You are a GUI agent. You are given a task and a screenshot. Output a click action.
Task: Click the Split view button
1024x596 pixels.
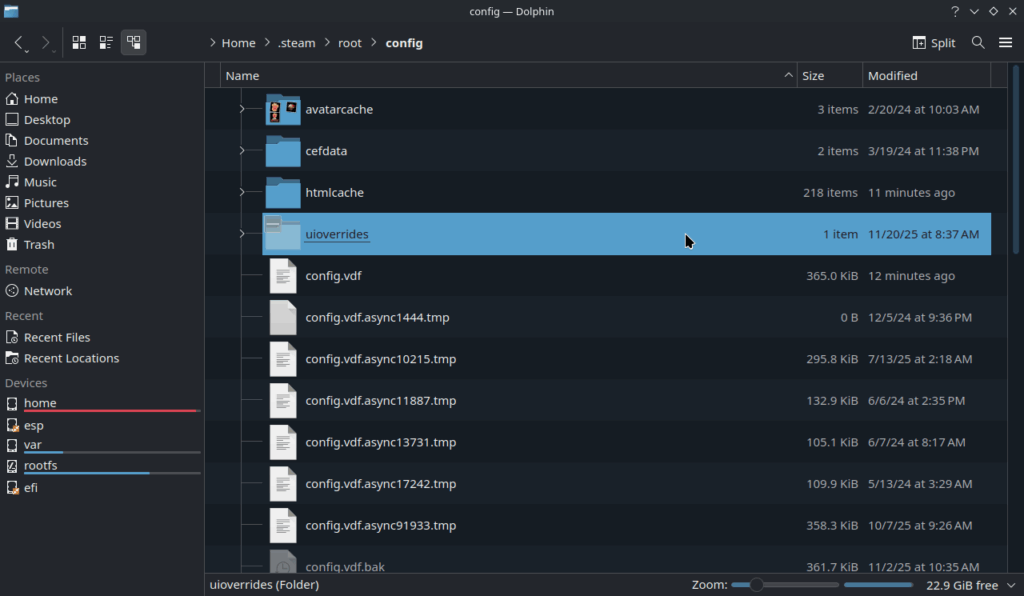click(933, 43)
